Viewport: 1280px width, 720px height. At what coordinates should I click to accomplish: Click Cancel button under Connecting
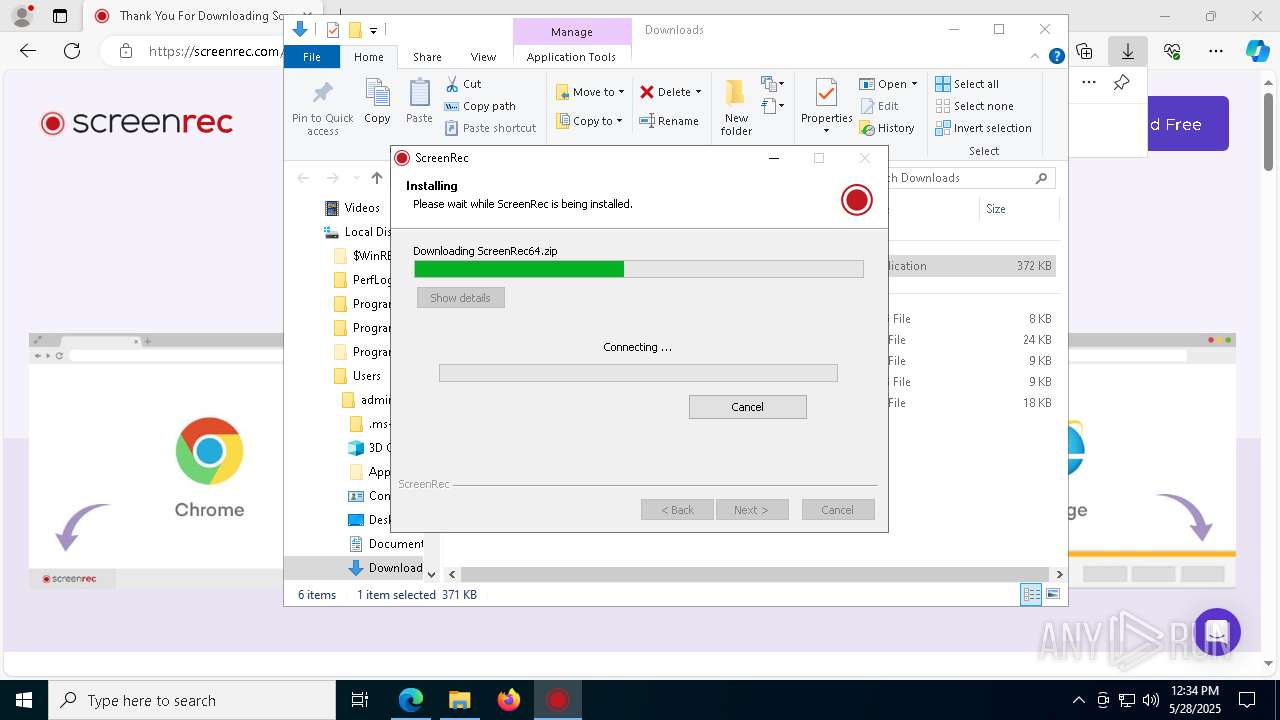point(747,407)
